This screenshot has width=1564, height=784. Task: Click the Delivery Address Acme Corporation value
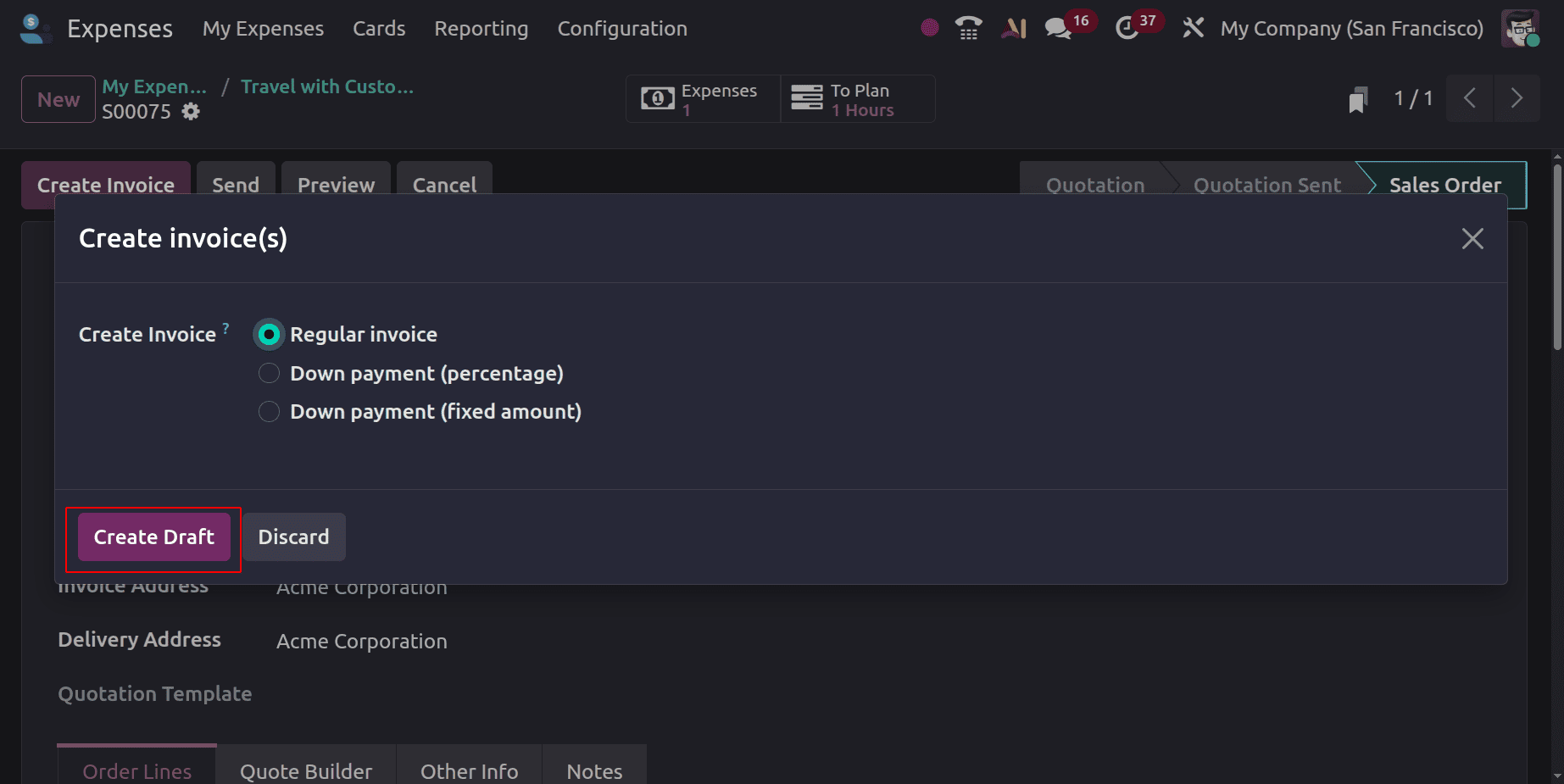tap(362, 641)
